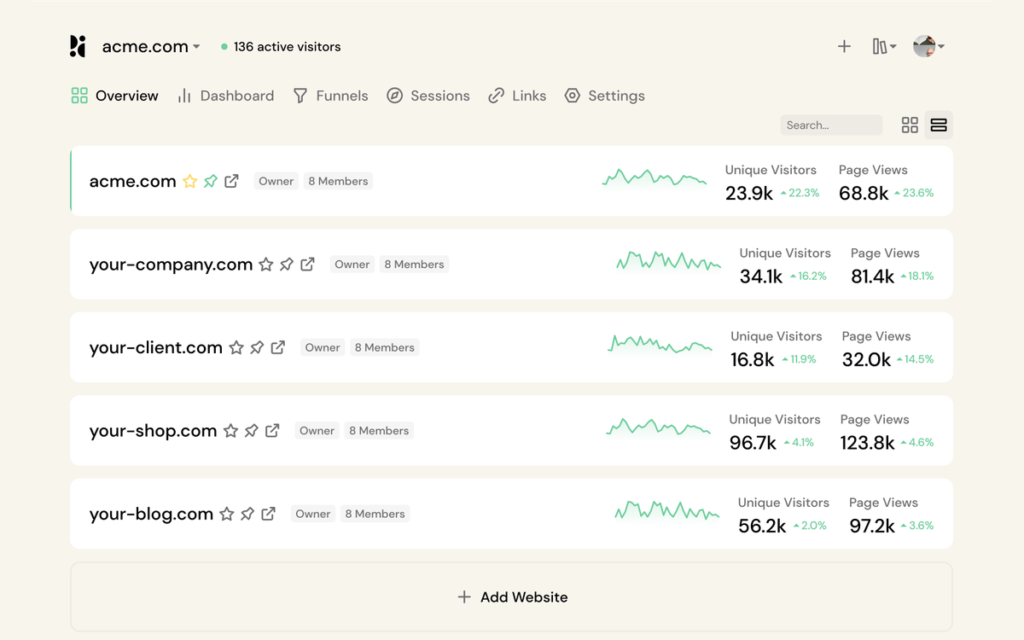
Task: Unfavorite acme.com with the star icon
Action: click(x=190, y=181)
